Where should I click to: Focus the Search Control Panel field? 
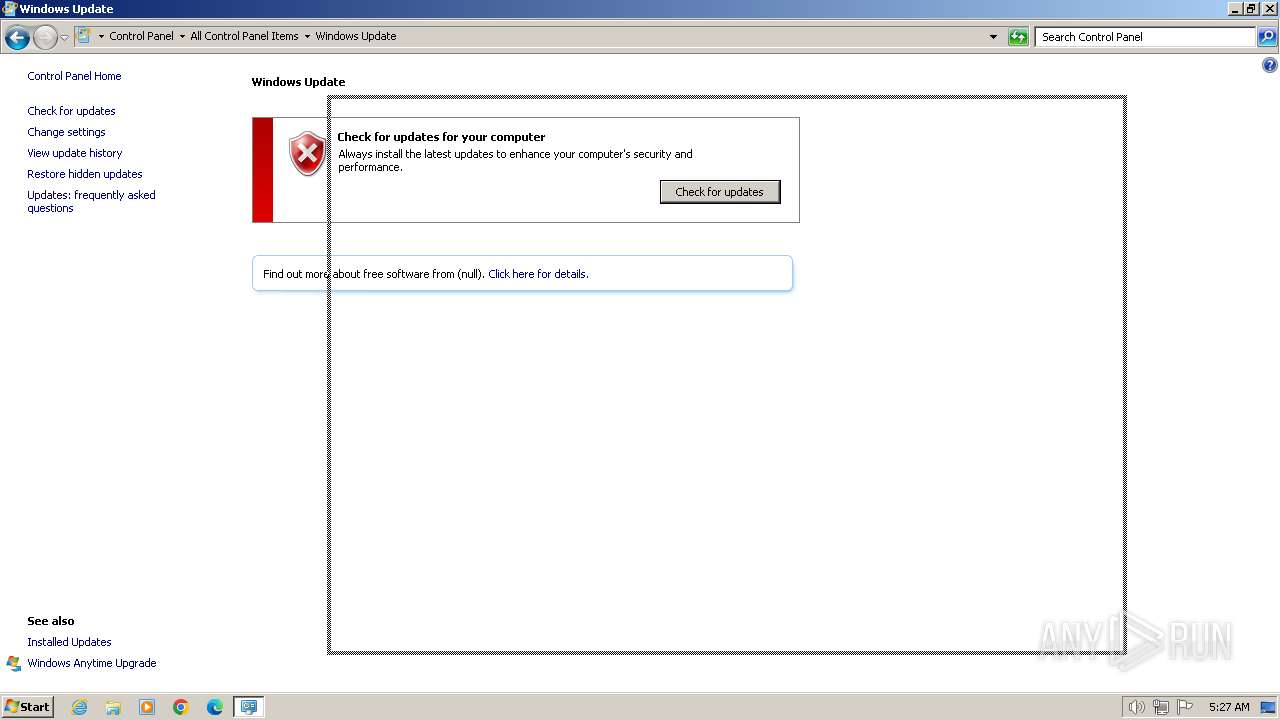pos(1145,37)
